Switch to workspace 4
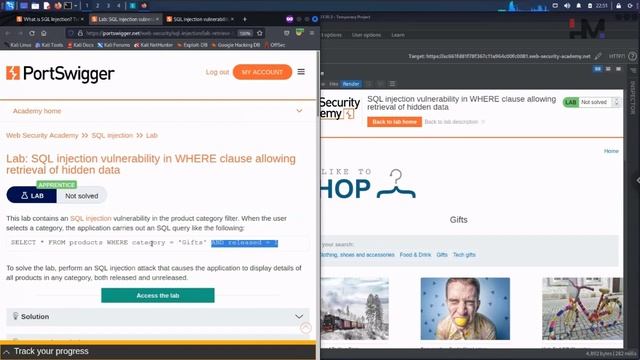The image size is (640, 360). point(119,6)
